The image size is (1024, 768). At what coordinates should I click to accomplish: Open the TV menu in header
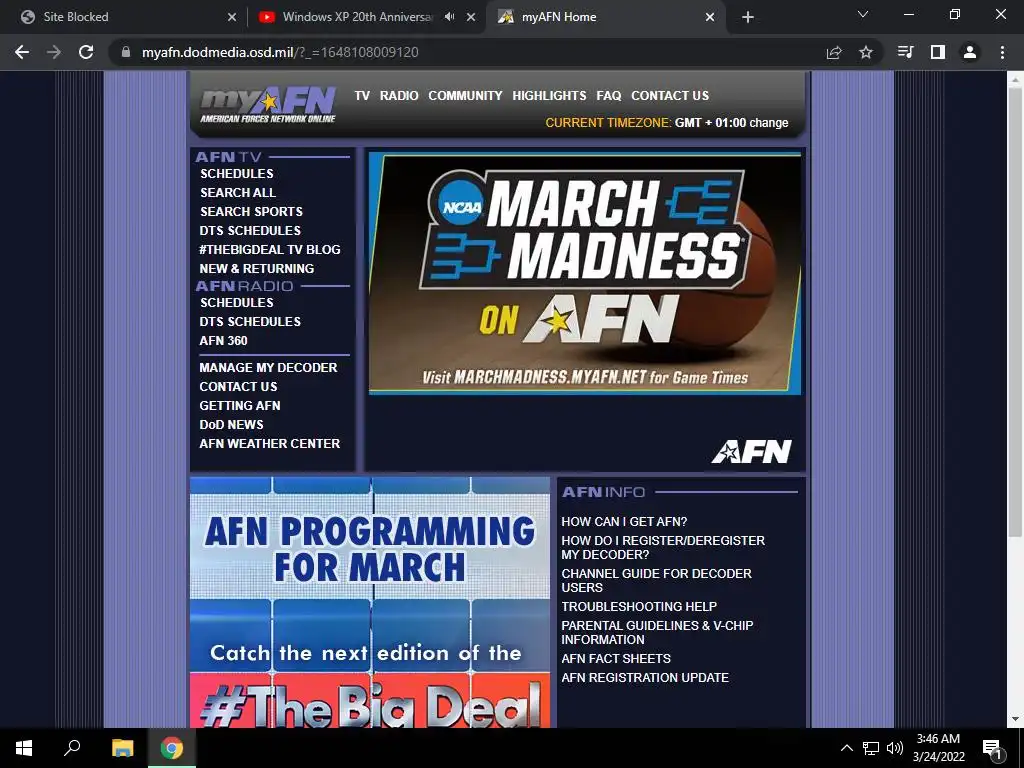point(362,95)
